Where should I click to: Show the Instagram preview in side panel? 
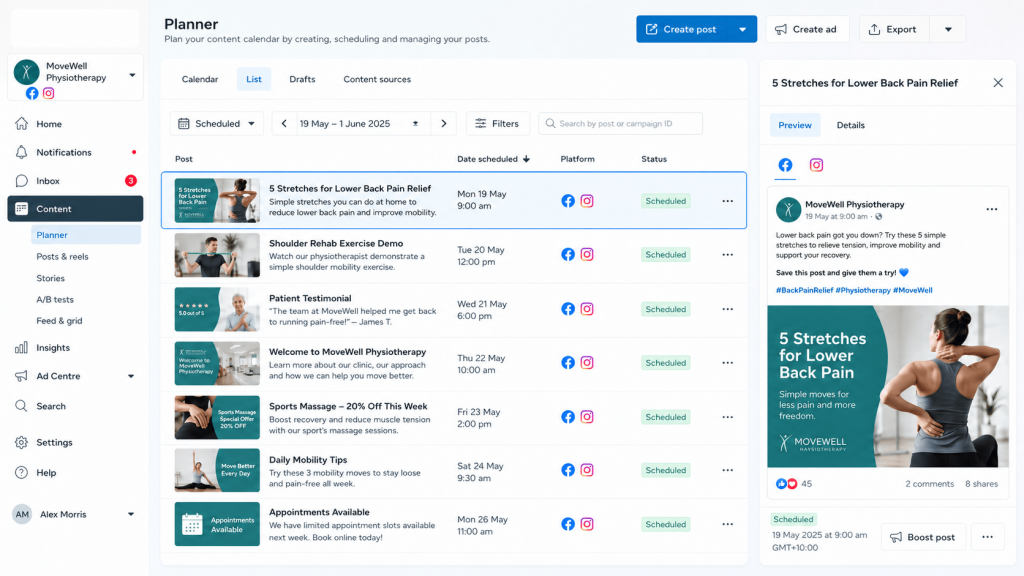pyautogui.click(x=816, y=165)
